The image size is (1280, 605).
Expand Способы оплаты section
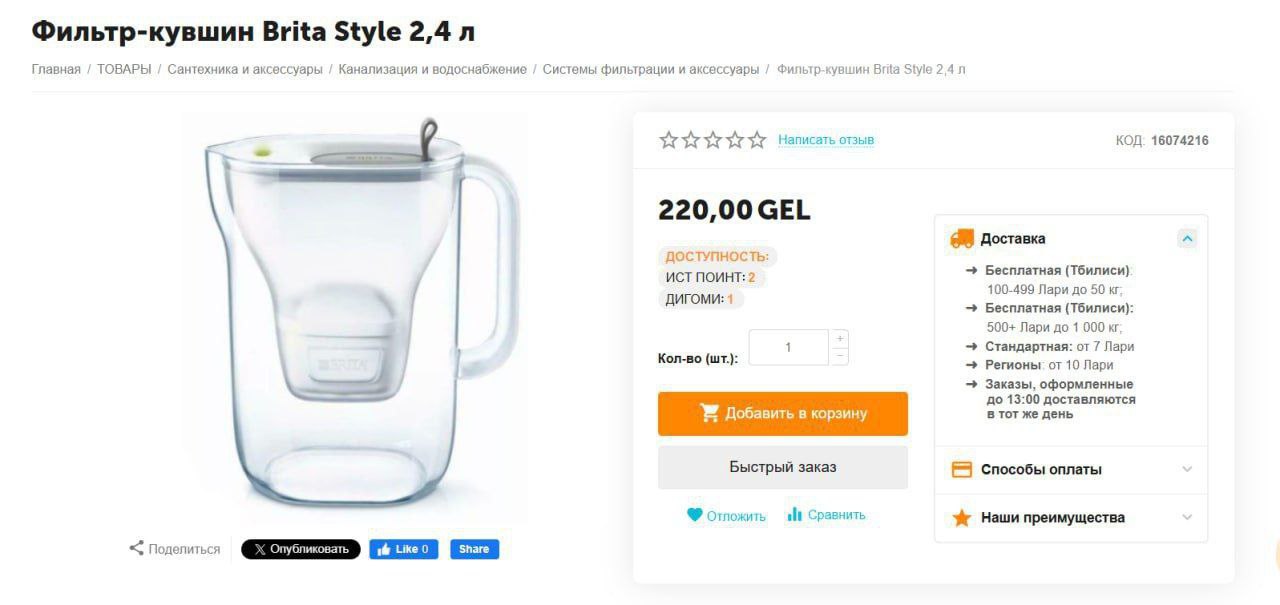(1187, 469)
